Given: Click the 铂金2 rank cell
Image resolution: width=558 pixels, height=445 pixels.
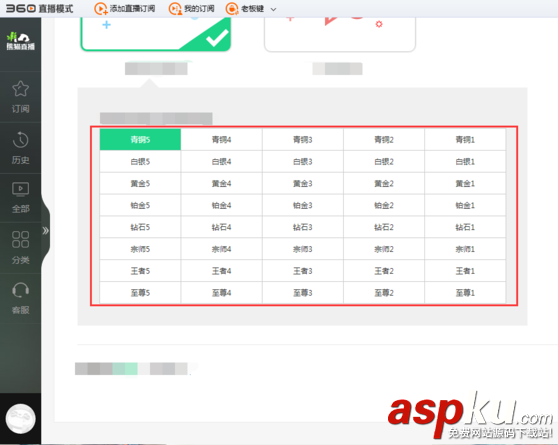Looking at the screenshot, I should click(384, 205).
